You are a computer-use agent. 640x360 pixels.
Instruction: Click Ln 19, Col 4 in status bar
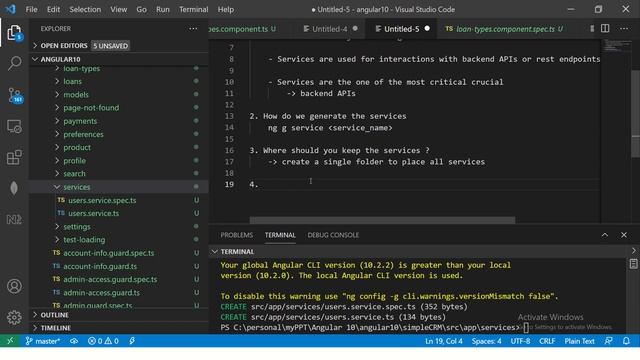tap(444, 341)
